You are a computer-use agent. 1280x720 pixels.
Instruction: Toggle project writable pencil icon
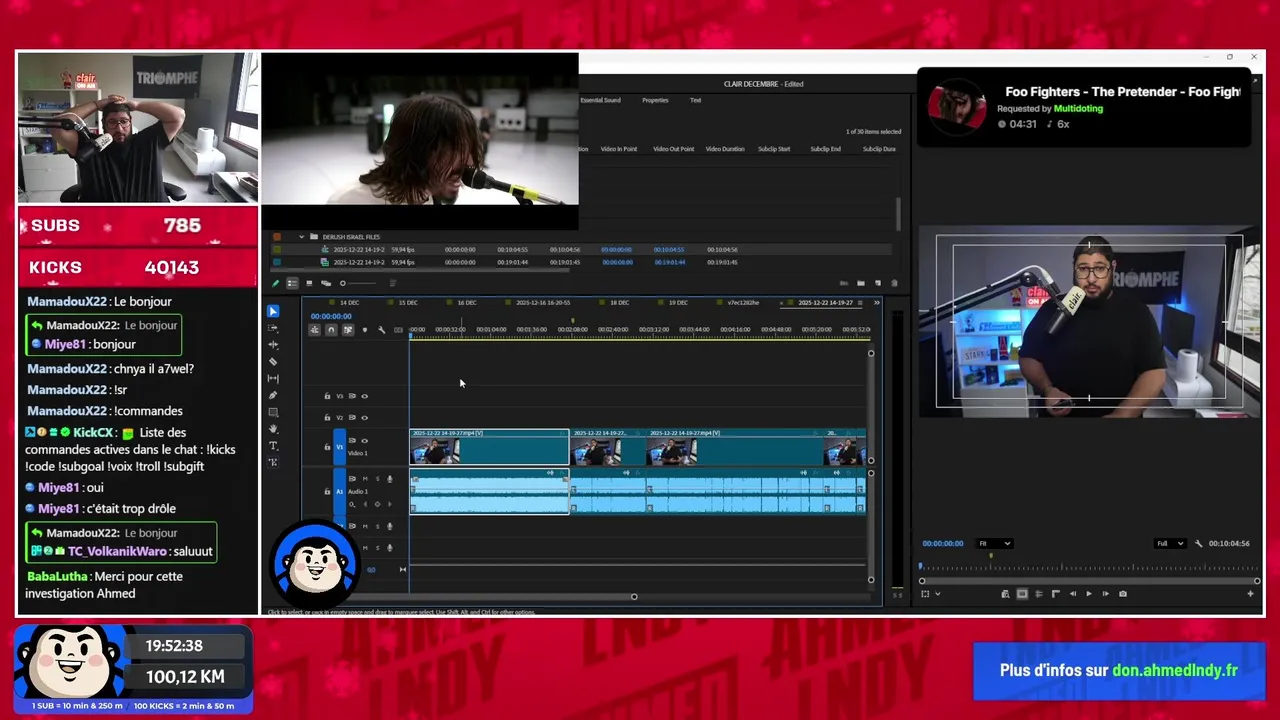click(276, 283)
